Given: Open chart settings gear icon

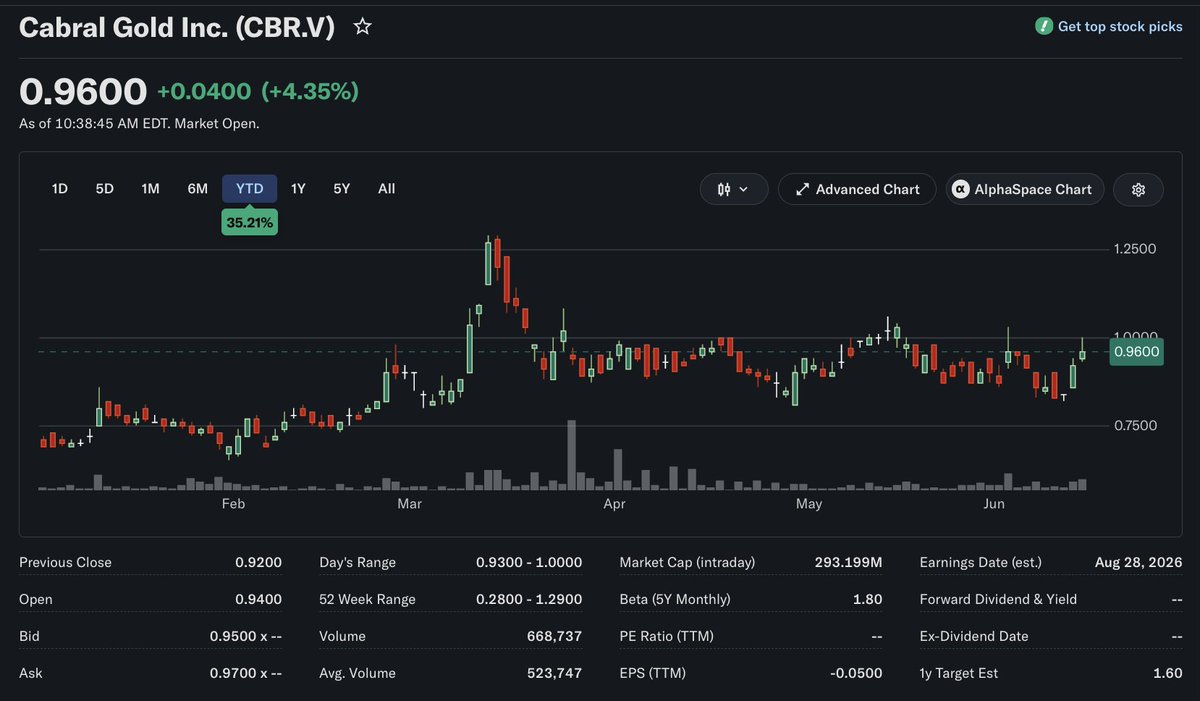Looking at the screenshot, I should pyautogui.click(x=1138, y=189).
